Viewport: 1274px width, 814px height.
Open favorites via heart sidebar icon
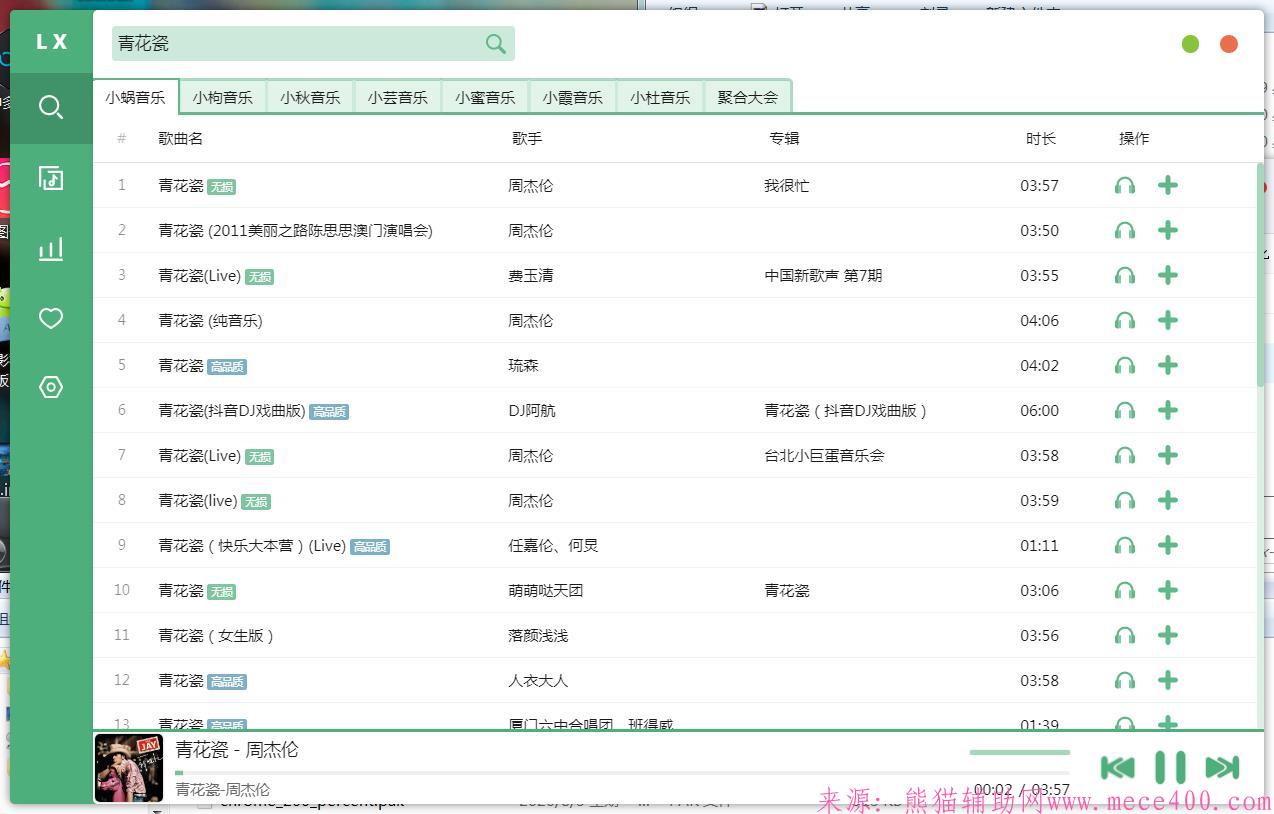click(51, 318)
